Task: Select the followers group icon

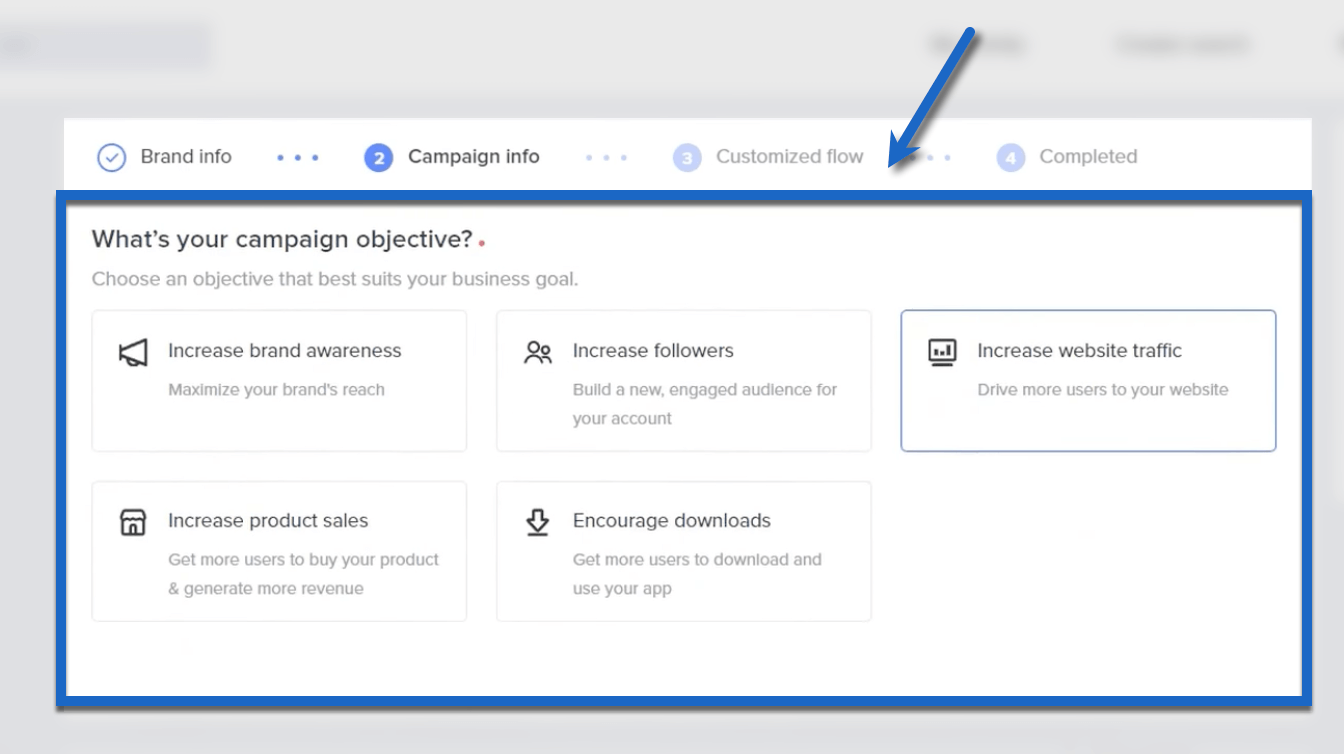Action: click(x=539, y=350)
